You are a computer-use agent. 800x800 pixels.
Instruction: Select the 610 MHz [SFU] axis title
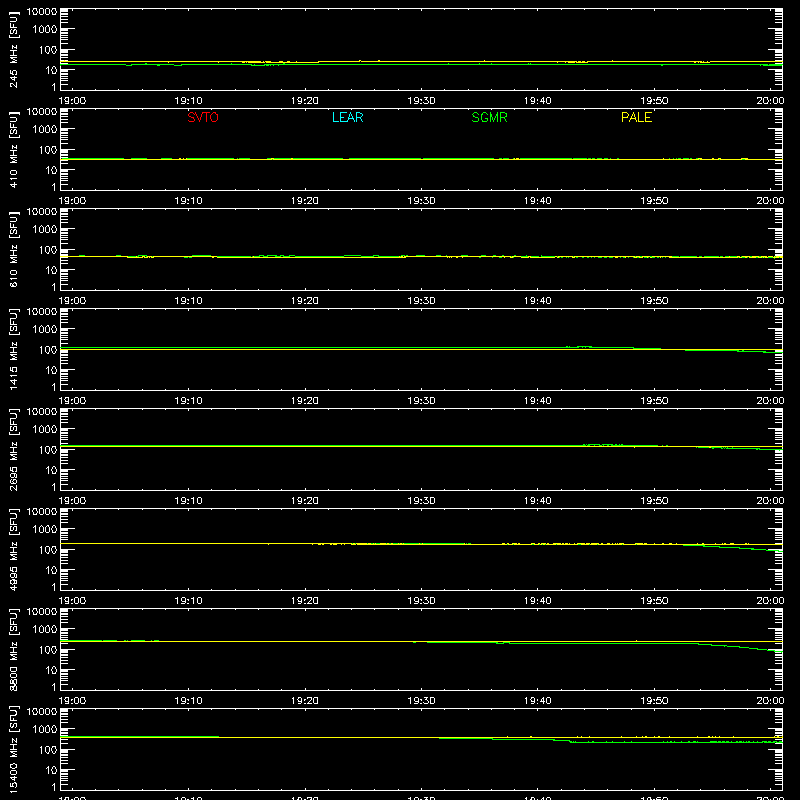(13, 249)
